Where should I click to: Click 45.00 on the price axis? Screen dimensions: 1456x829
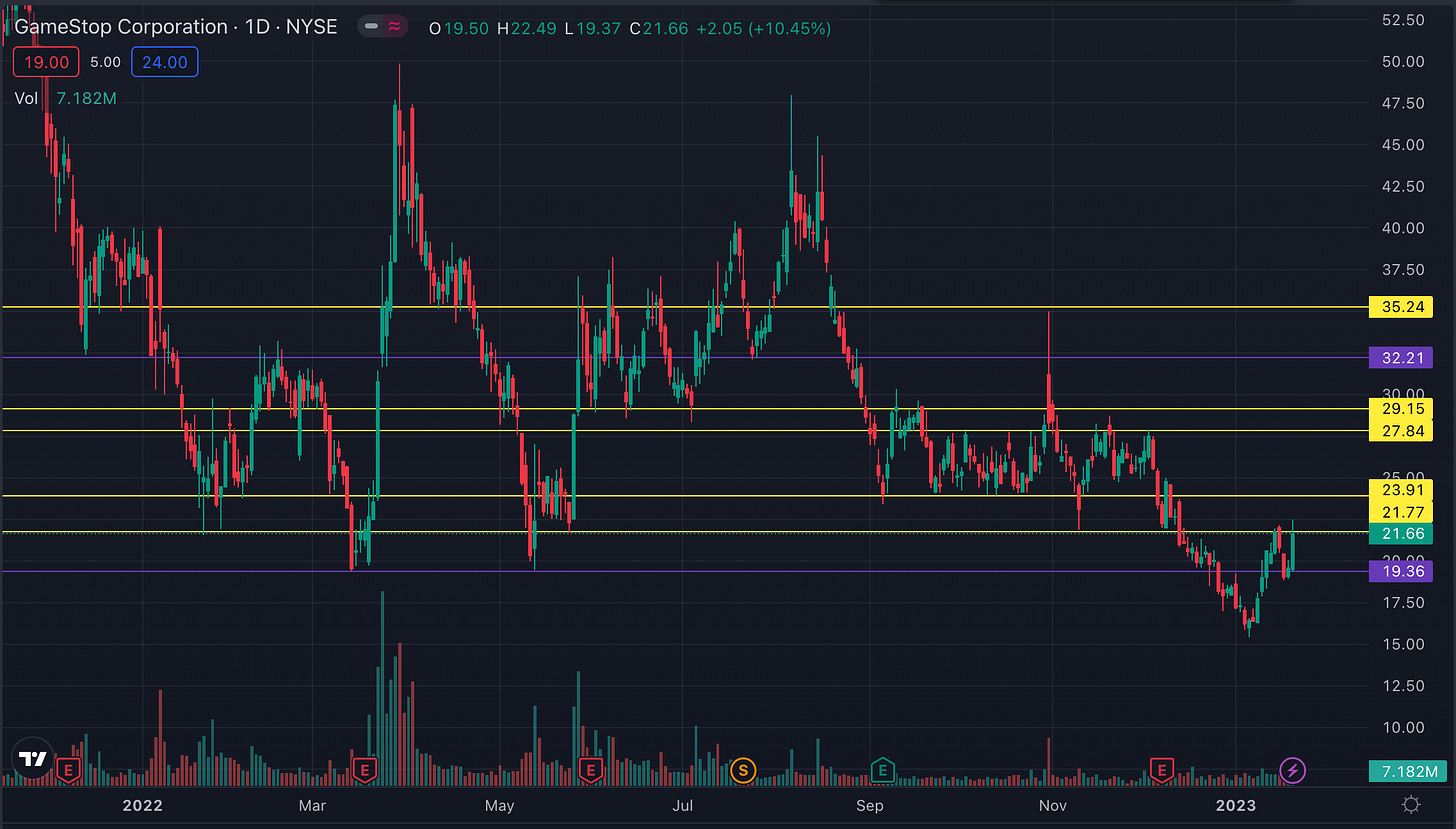click(x=1403, y=144)
